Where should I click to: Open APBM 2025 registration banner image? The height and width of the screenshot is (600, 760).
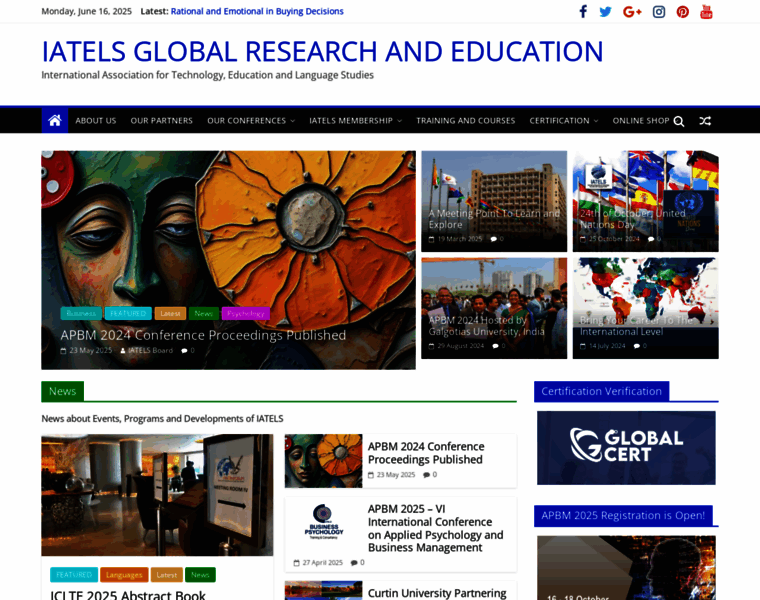[x=626, y=568]
